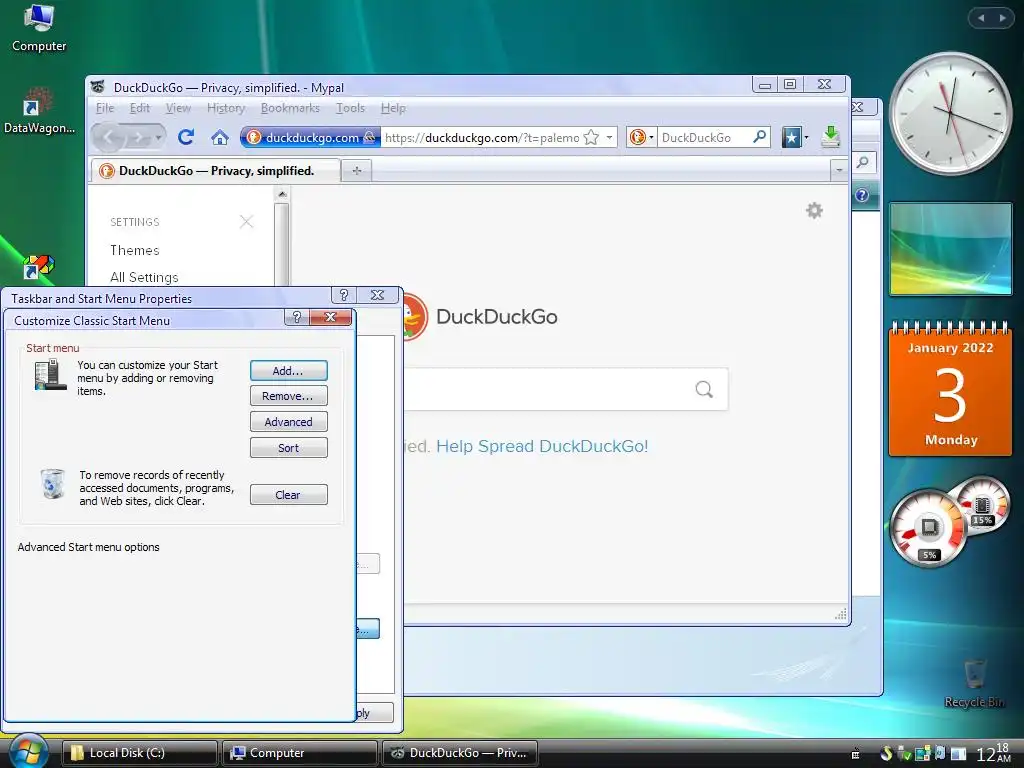Screen dimensions: 1024x768
Task: Go to the browser home page
Action: click(220, 138)
